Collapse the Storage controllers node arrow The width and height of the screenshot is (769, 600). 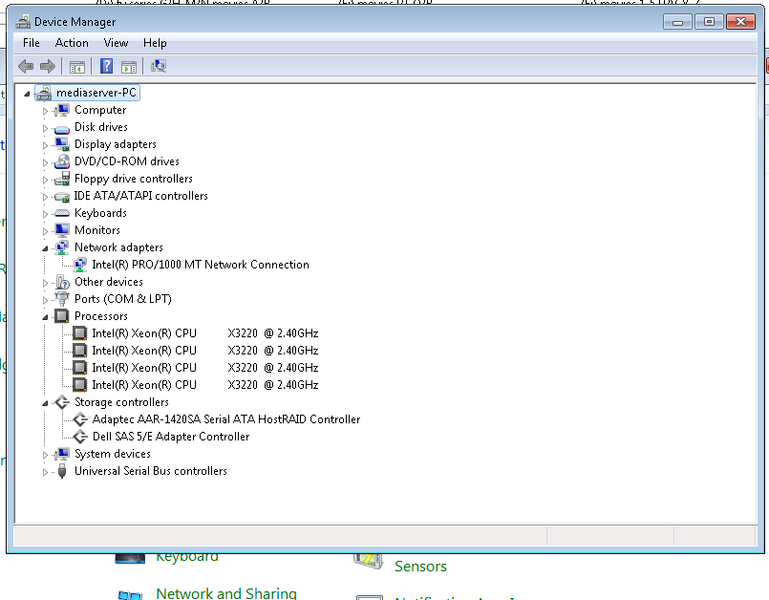coord(45,403)
